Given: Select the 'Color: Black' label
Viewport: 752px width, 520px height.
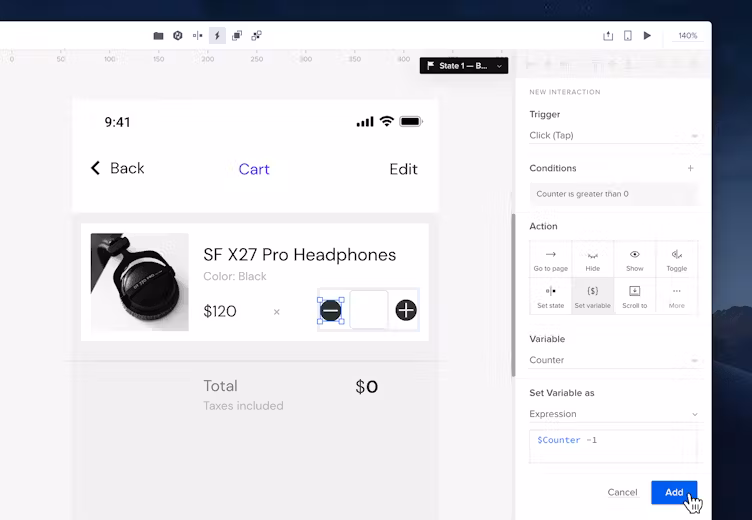Looking at the screenshot, I should [x=235, y=276].
